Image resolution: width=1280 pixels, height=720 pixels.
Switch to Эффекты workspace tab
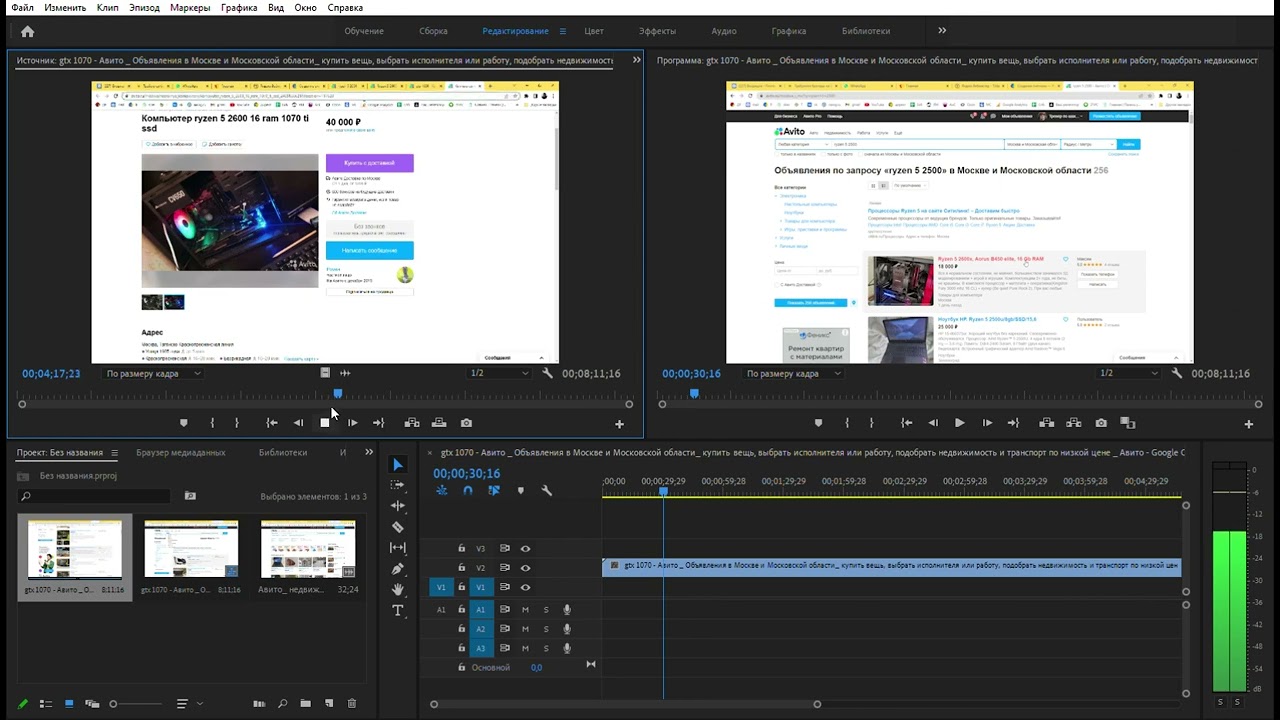point(657,31)
